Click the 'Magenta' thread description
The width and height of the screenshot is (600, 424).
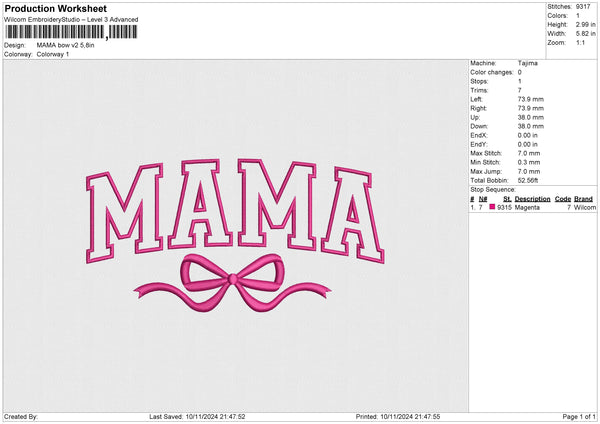527,207
